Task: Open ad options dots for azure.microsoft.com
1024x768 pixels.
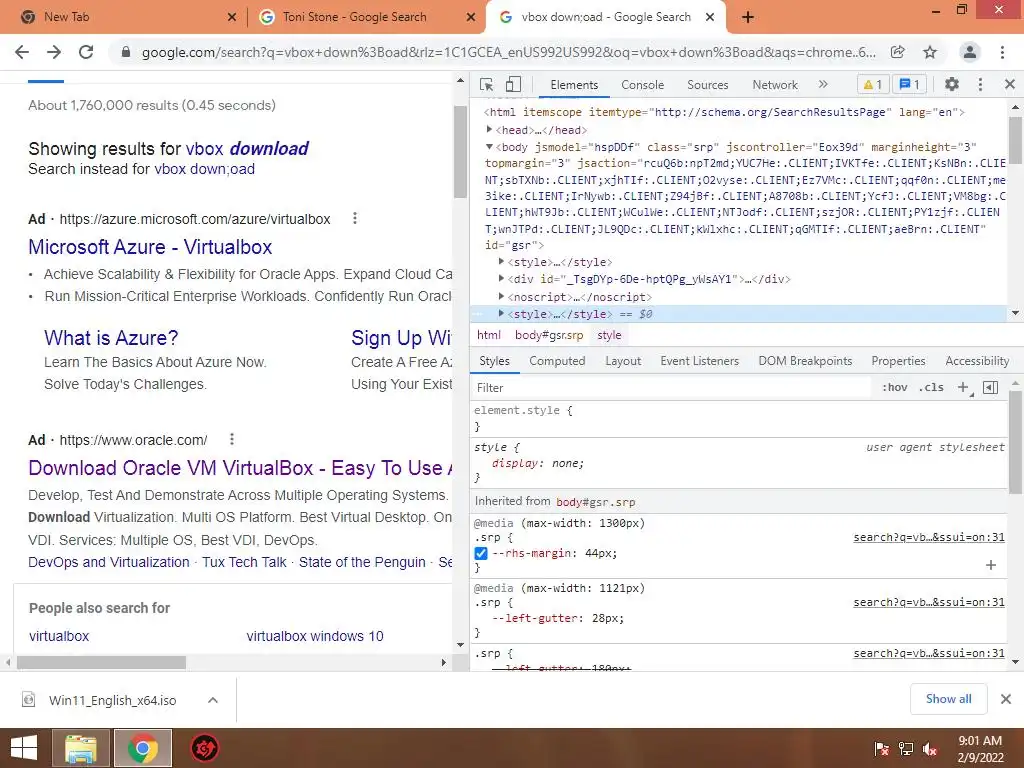Action: pos(355,218)
